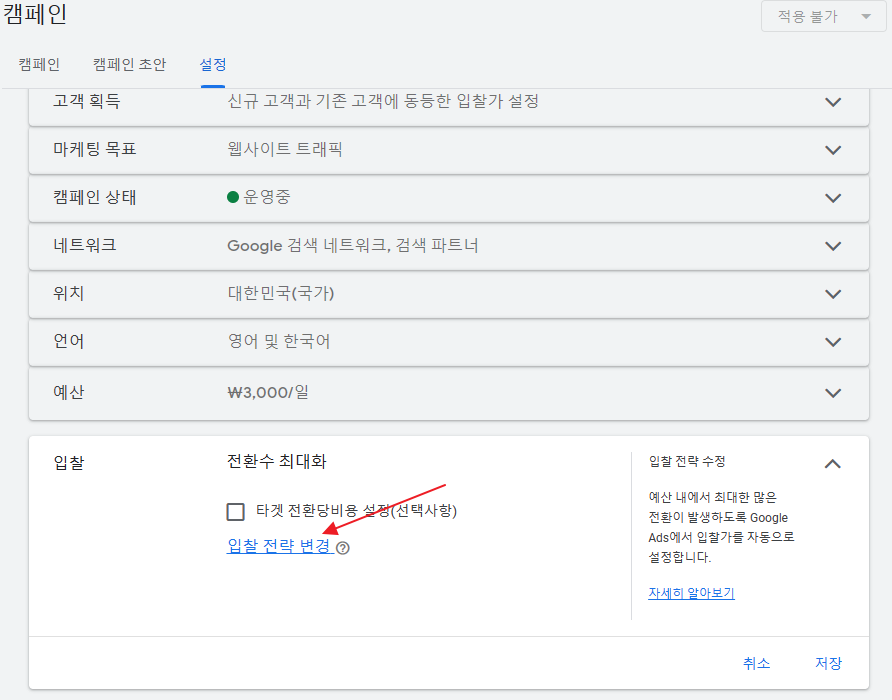Viewport: 892px width, 700px height.
Task: Expand the 예산 row chevron
Action: pos(833,393)
